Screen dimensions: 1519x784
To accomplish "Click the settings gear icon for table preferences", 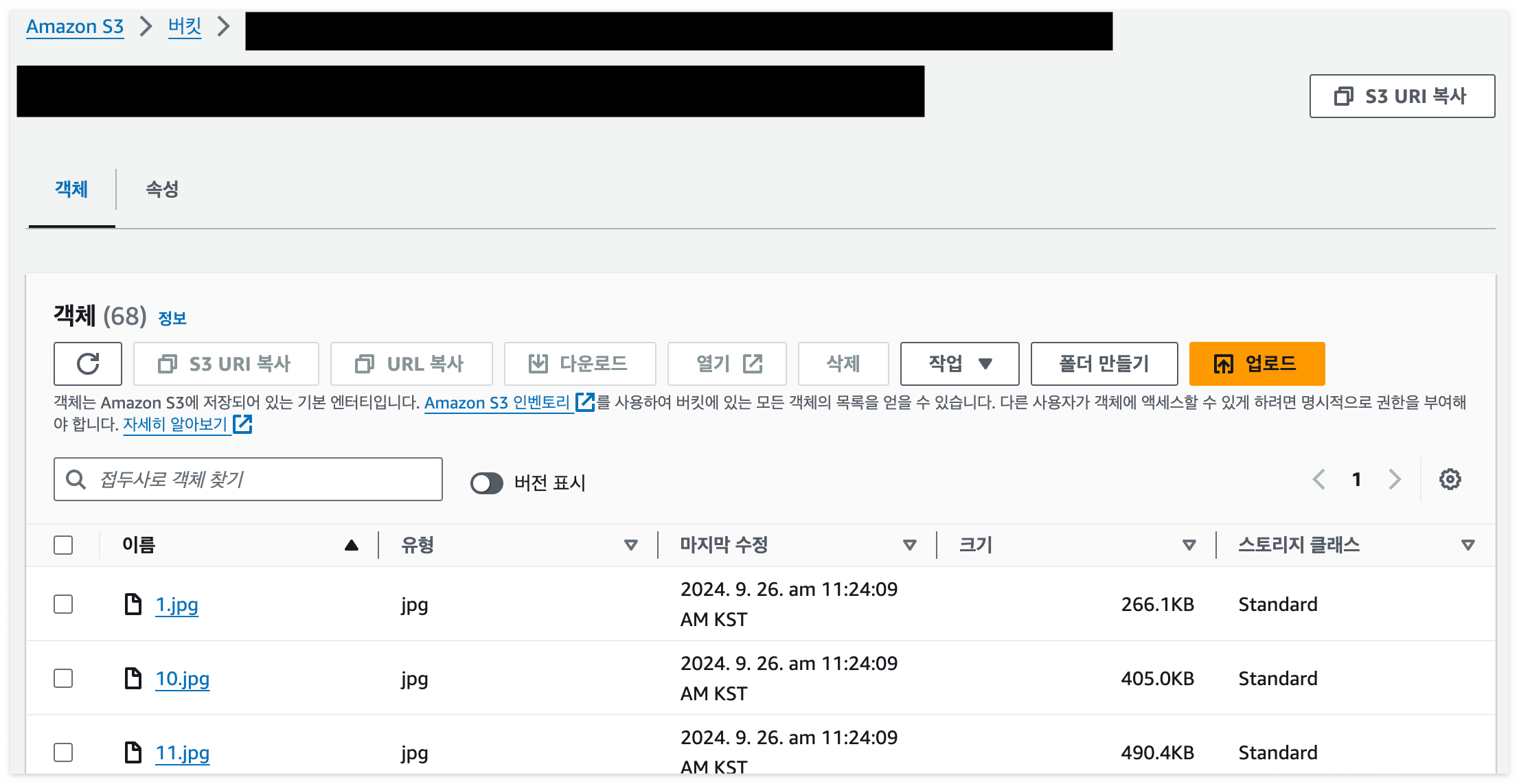I will tap(1450, 479).
